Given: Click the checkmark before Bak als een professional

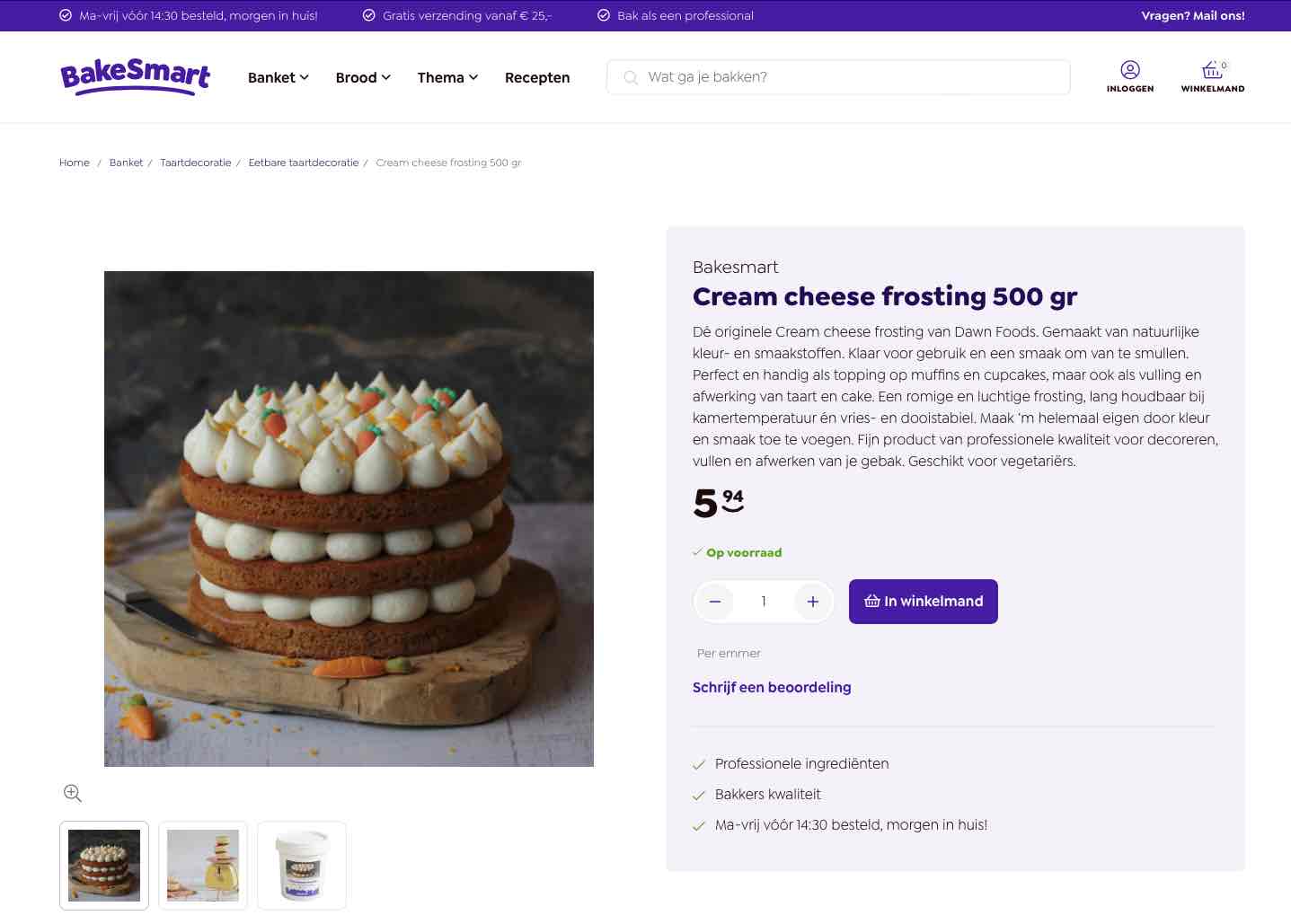Looking at the screenshot, I should pyautogui.click(x=604, y=15).
